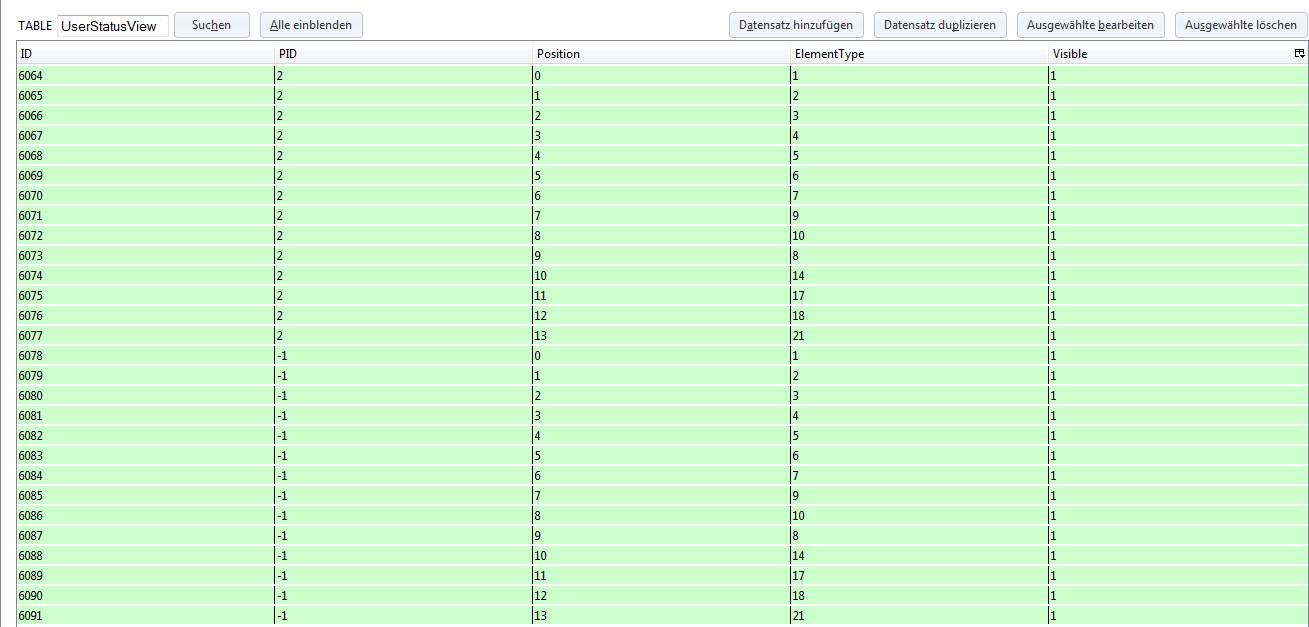This screenshot has height=627, width=1309.
Task: Select row with ID 6082
Action: (661, 436)
